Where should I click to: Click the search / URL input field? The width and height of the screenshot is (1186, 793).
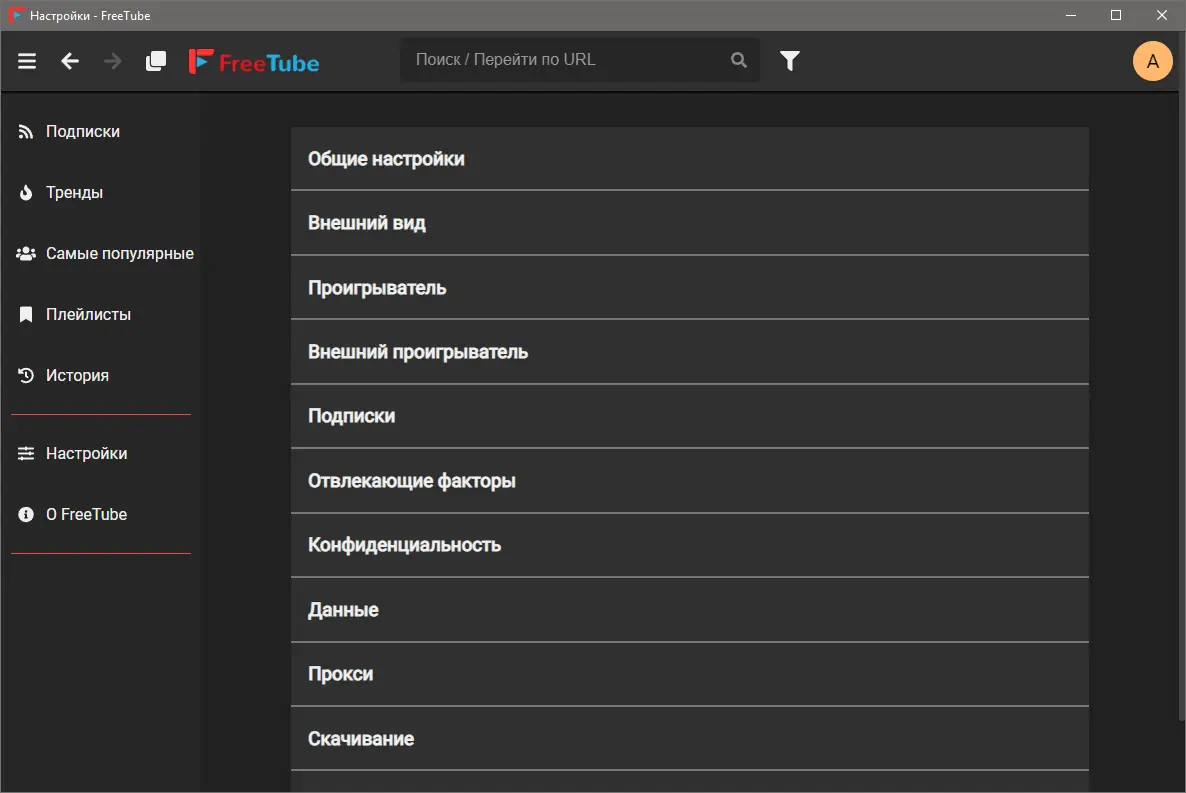pos(565,60)
